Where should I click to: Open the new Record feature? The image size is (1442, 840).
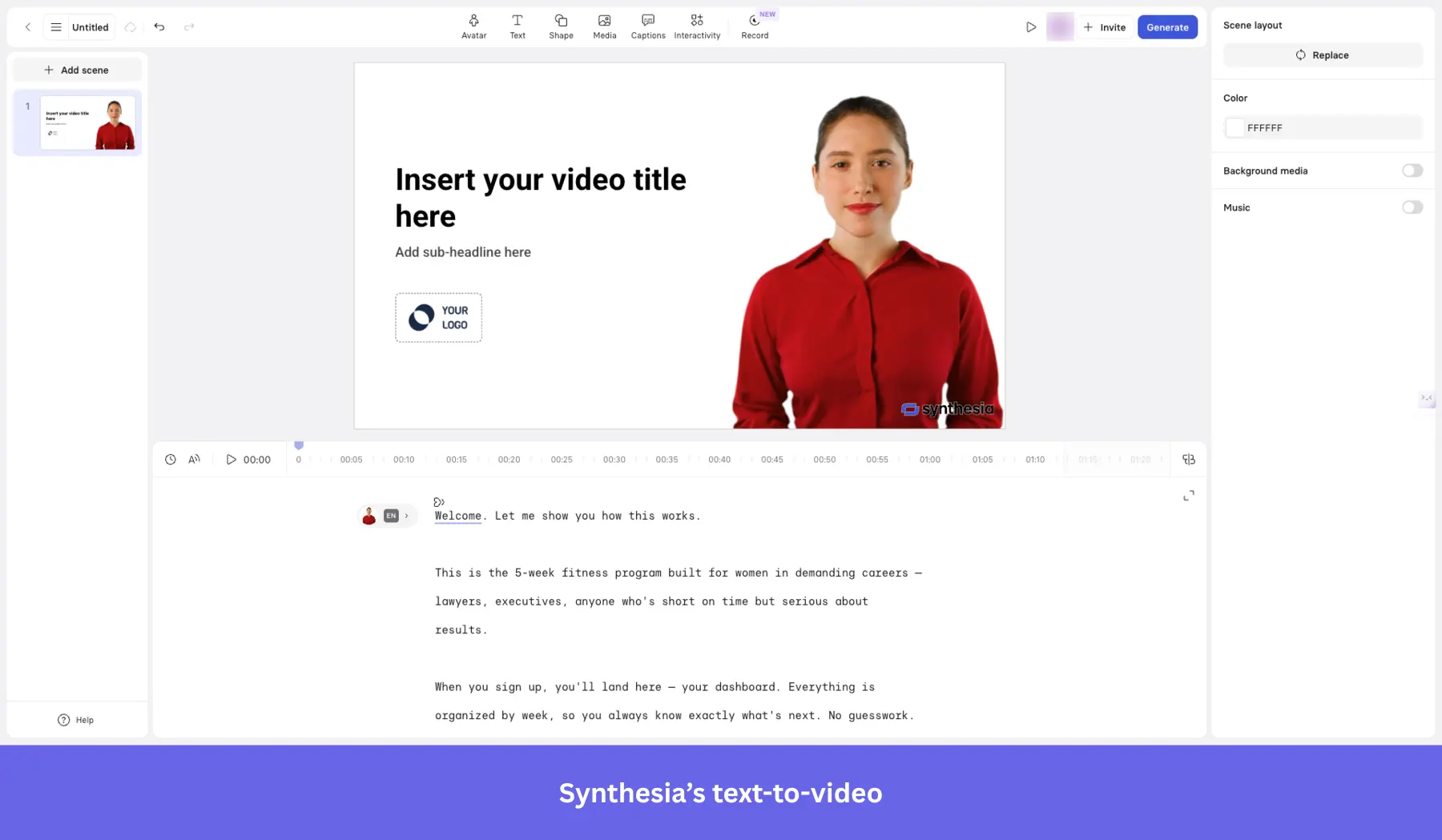pyautogui.click(x=754, y=26)
